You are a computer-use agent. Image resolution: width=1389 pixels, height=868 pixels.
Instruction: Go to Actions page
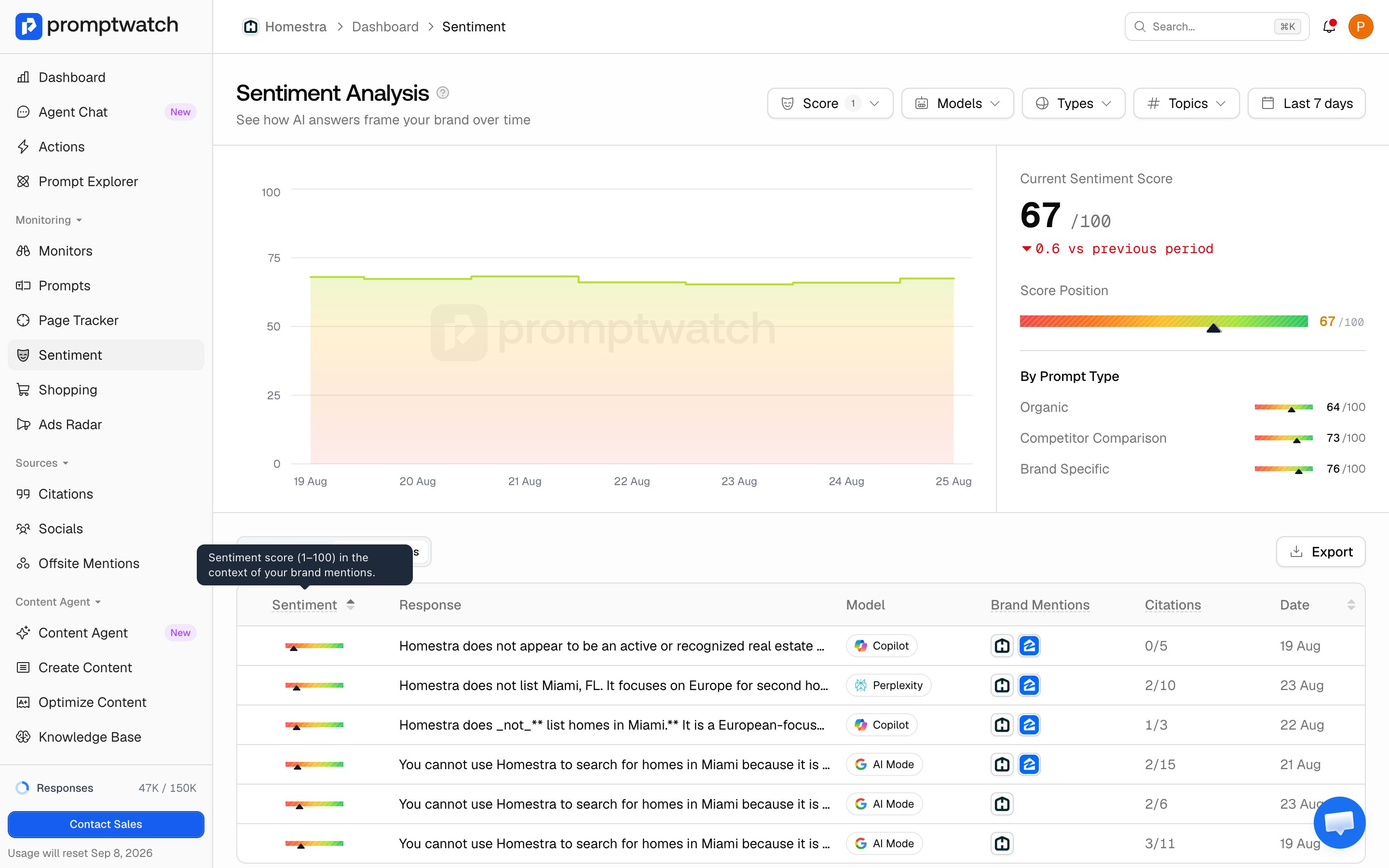106,147
